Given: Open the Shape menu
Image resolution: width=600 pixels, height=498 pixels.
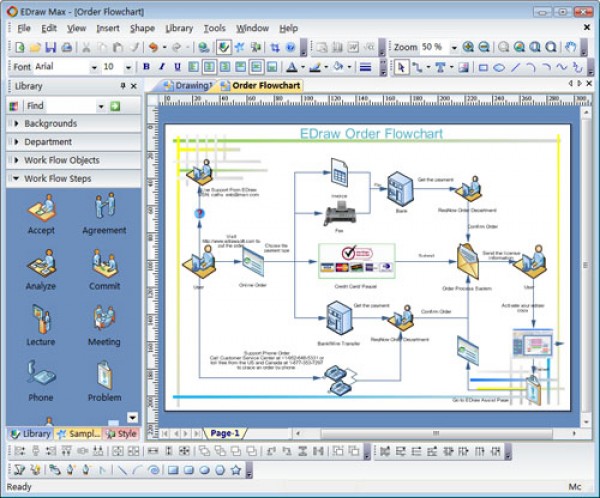Looking at the screenshot, I should point(142,28).
